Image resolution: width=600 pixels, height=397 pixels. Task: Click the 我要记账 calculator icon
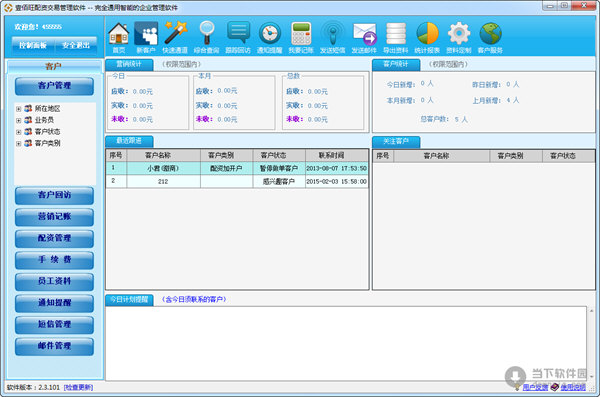coord(301,38)
